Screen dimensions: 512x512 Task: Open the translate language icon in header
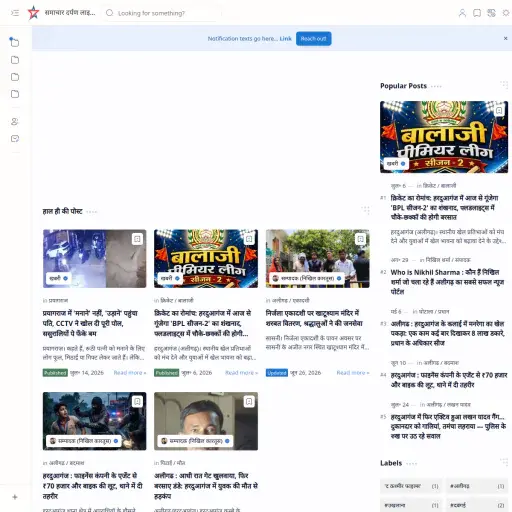pyautogui.click(x=491, y=13)
